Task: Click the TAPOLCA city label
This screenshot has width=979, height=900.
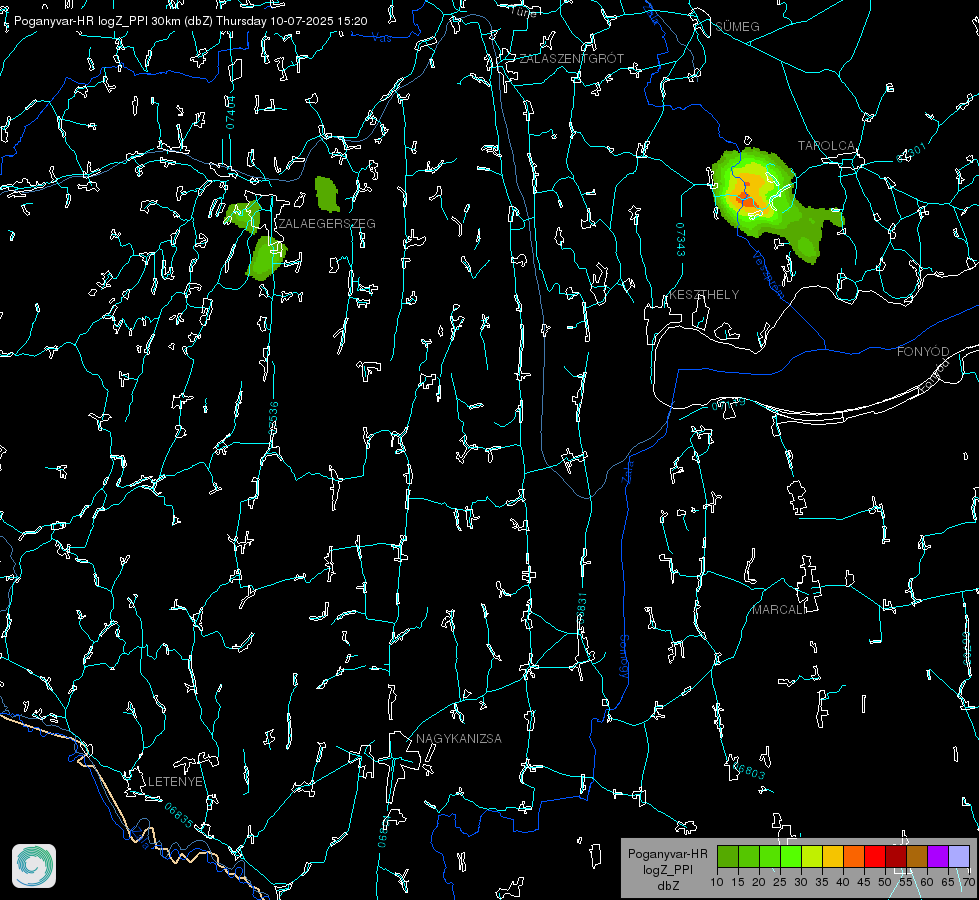Action: (x=826, y=146)
